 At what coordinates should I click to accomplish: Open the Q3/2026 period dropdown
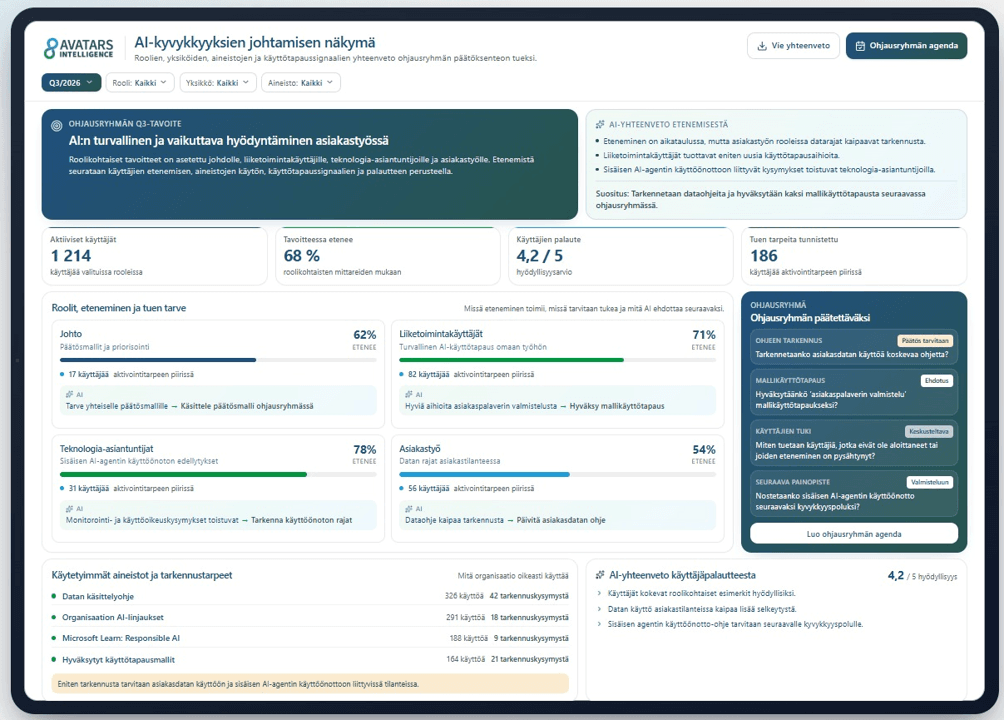click(71, 83)
